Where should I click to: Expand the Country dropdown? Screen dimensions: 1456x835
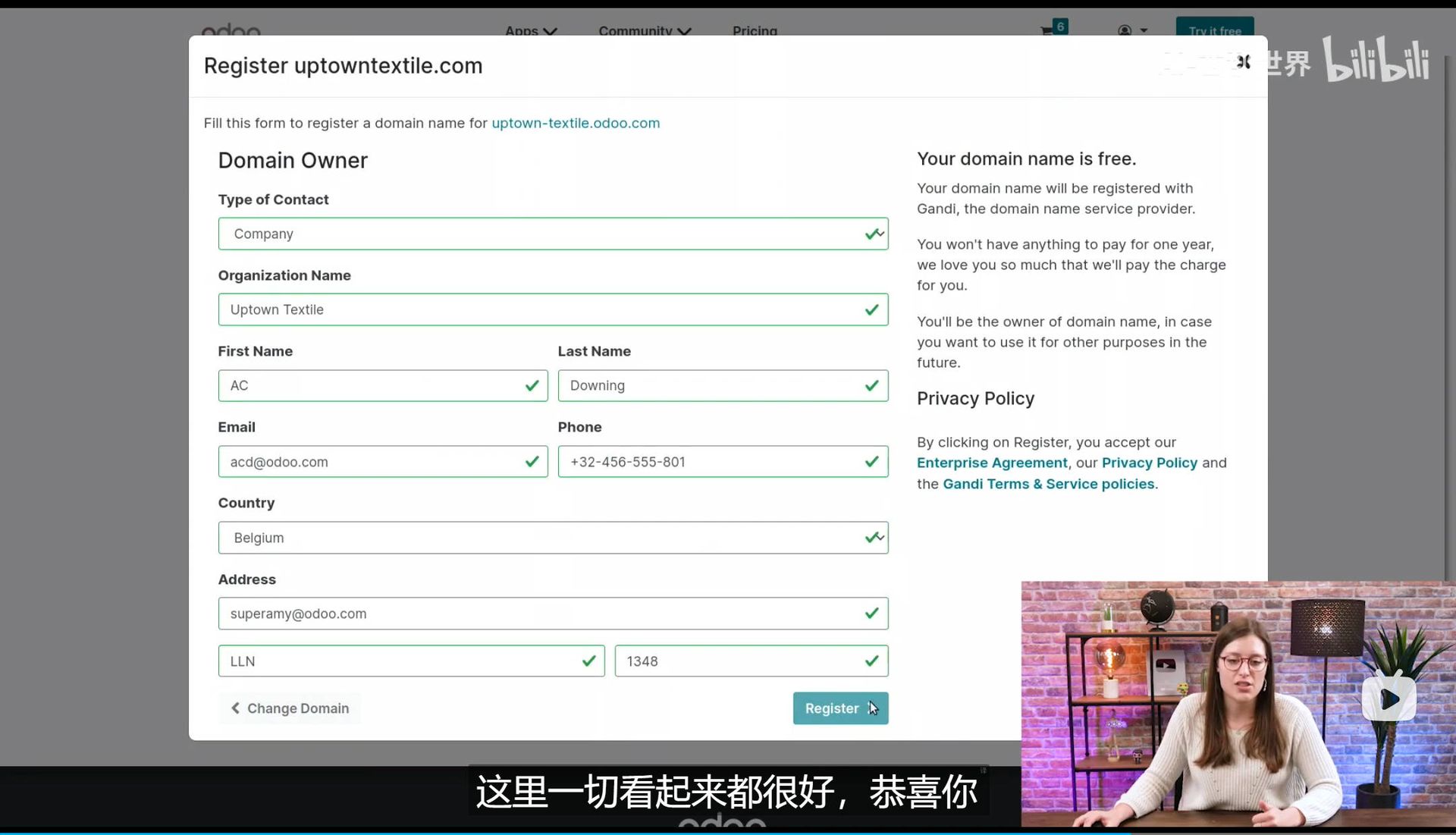click(x=553, y=538)
